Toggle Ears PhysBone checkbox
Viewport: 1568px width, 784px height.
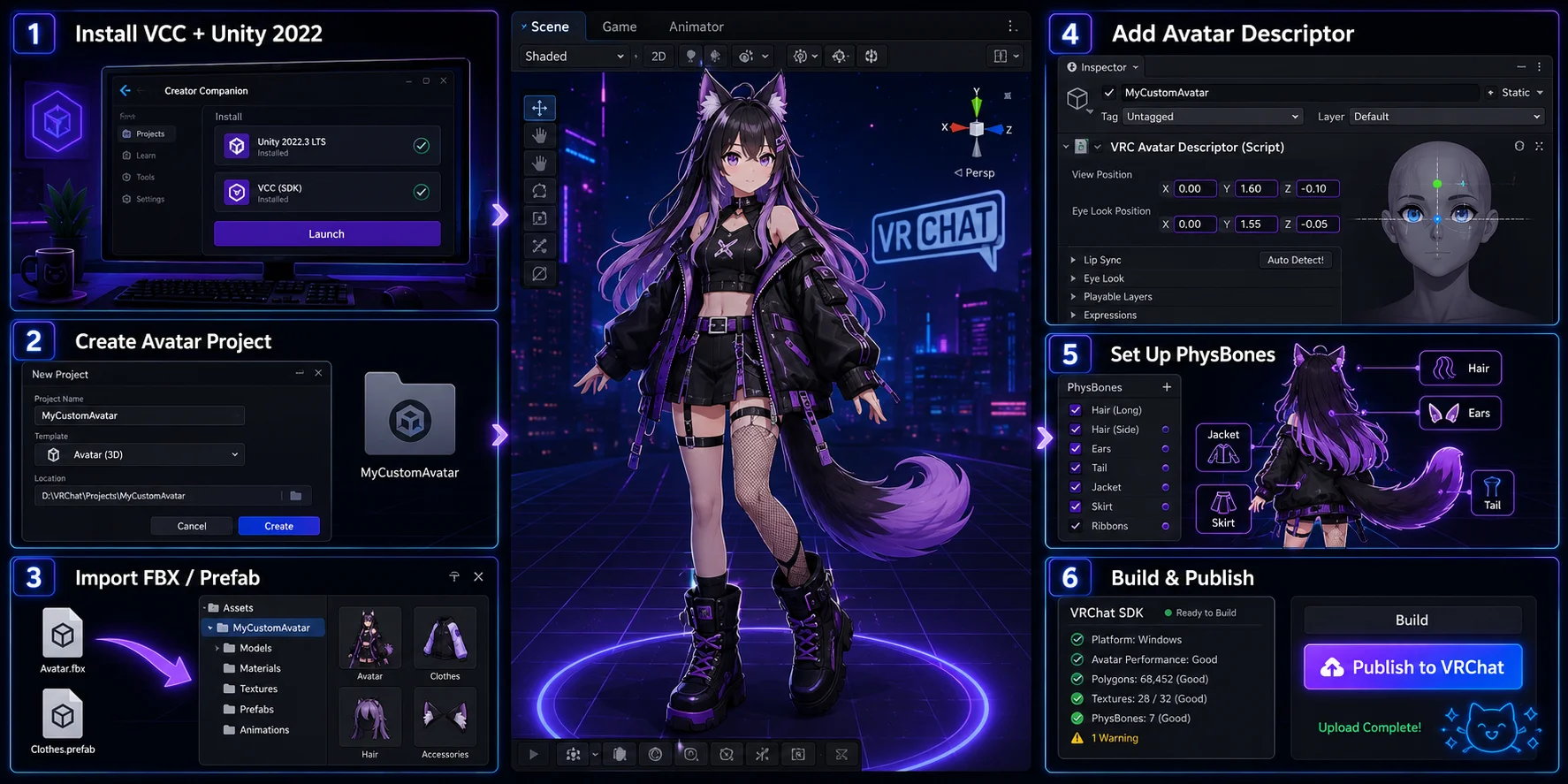pos(1076,449)
